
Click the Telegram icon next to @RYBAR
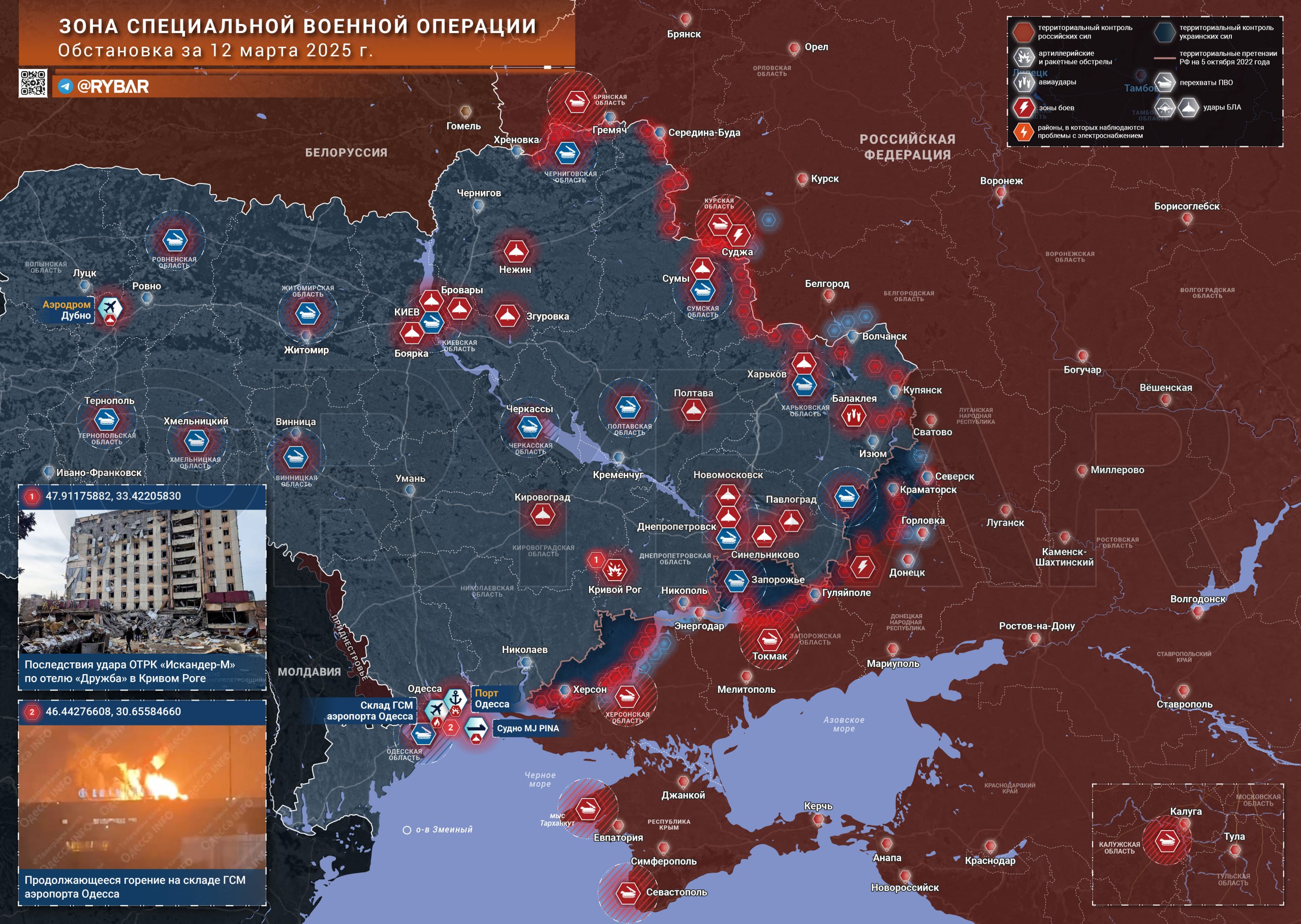[66, 86]
